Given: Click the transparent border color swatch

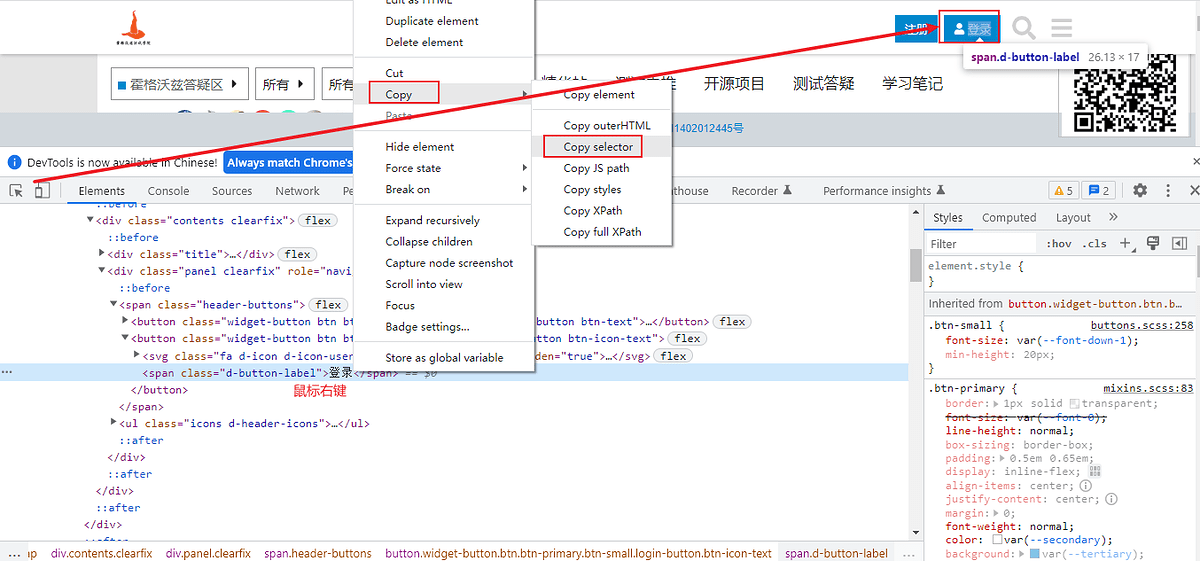Looking at the screenshot, I should tap(1075, 404).
